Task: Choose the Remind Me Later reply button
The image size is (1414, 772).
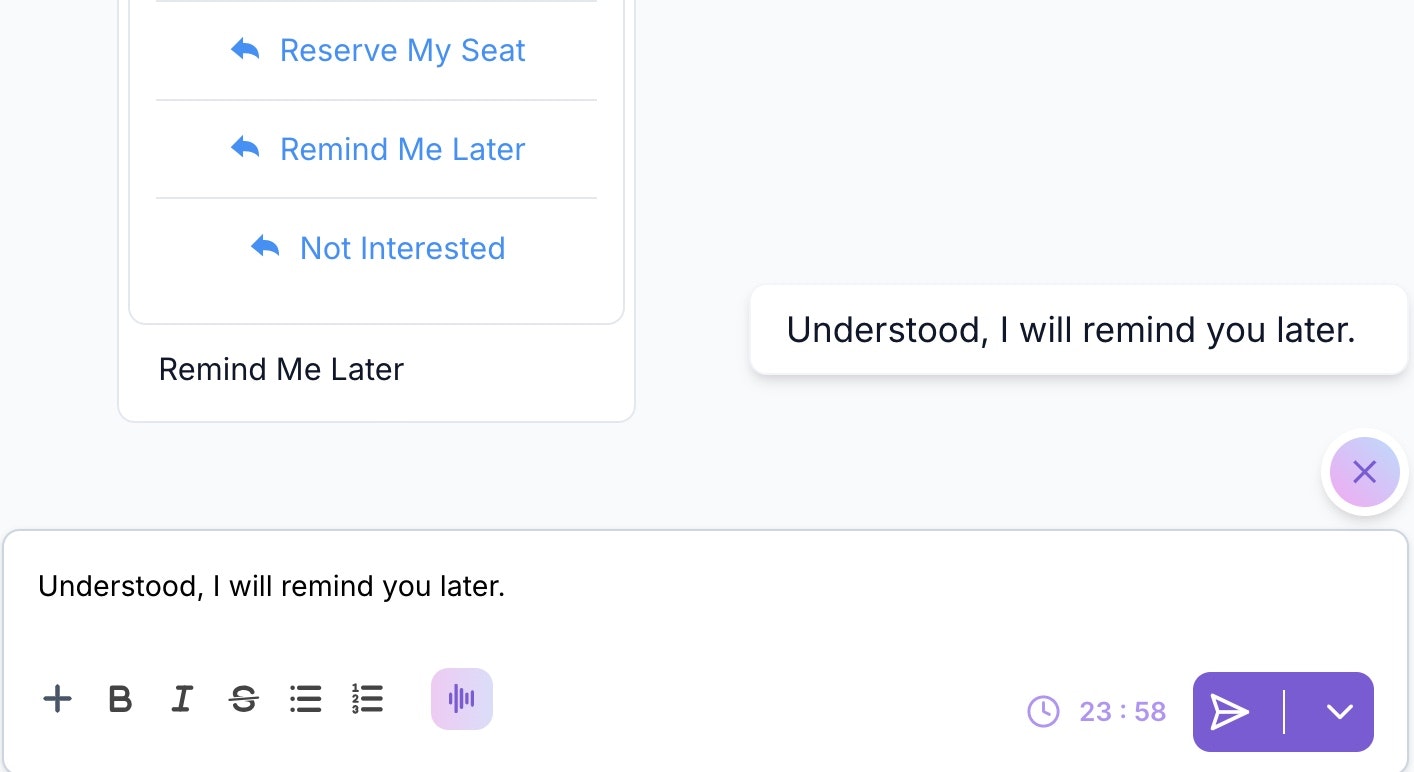Action: click(377, 149)
